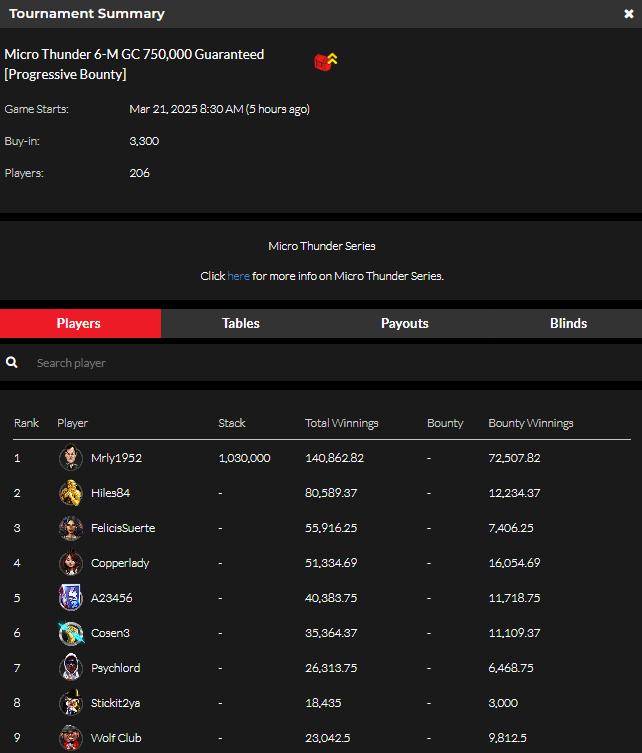This screenshot has width=642, height=753.
Task: Click total winnings 26,313.75
Action: [331, 668]
